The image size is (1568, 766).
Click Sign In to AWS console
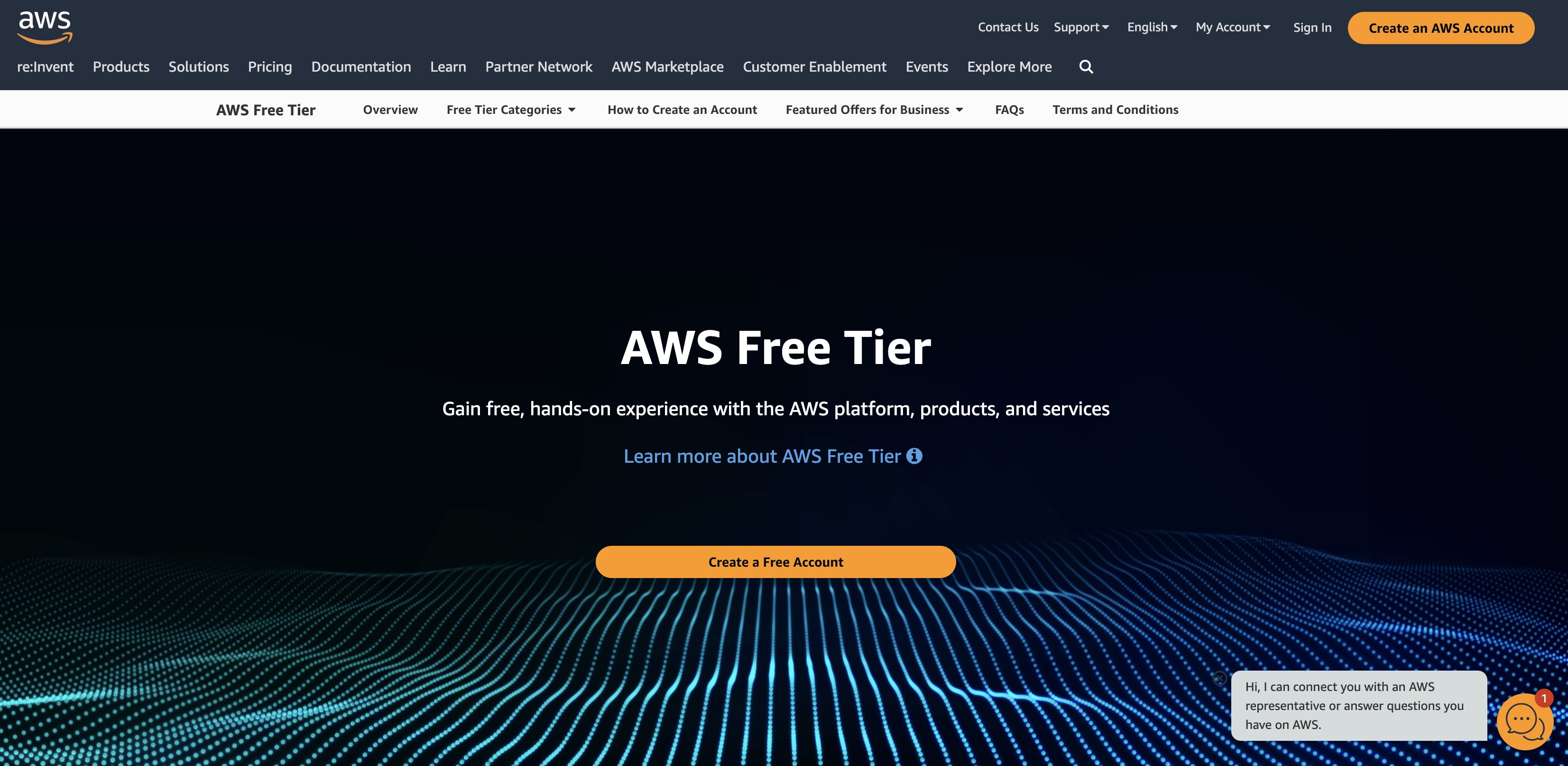point(1312,27)
